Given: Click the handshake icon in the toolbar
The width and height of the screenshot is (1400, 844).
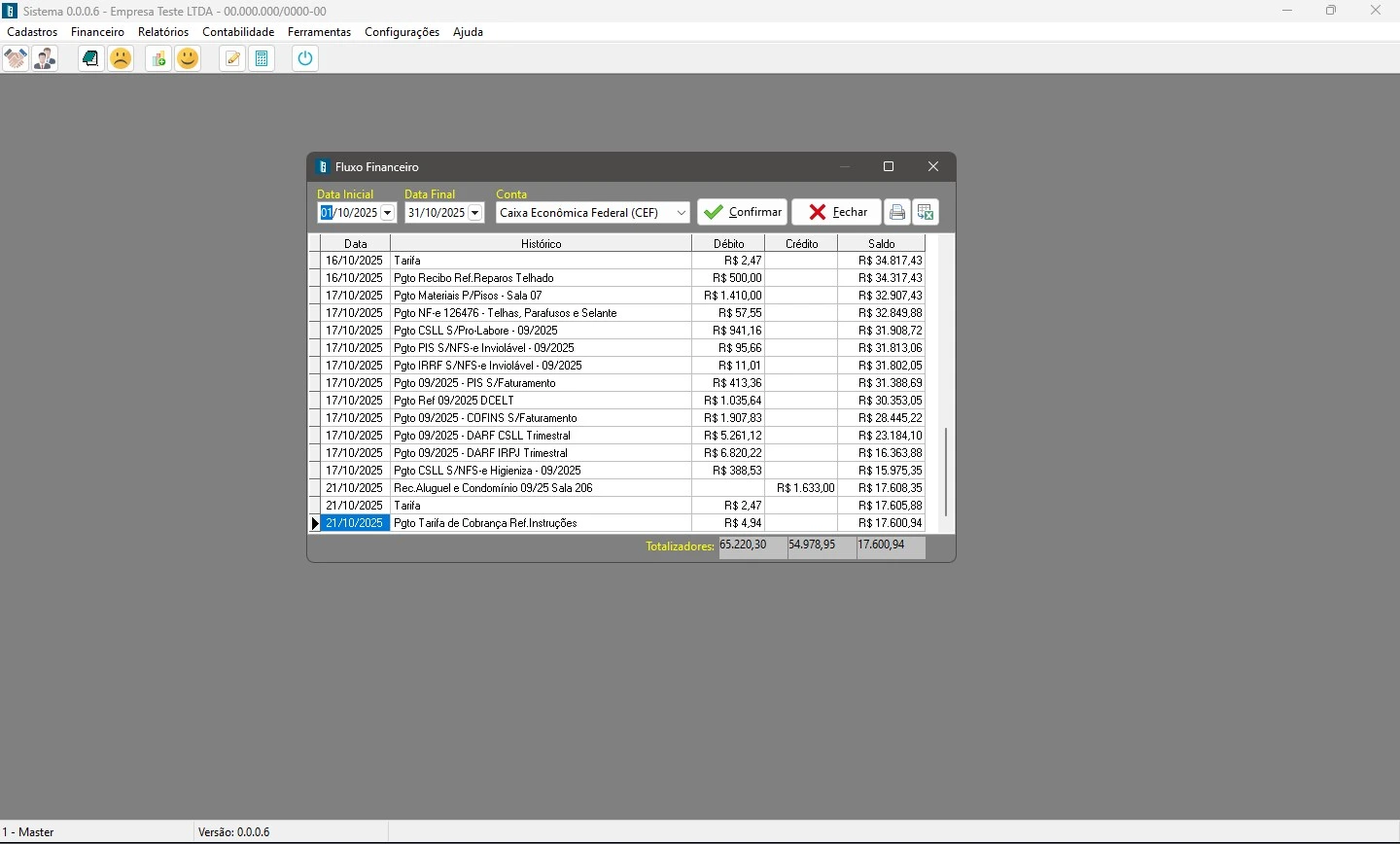Looking at the screenshot, I should click(x=16, y=59).
